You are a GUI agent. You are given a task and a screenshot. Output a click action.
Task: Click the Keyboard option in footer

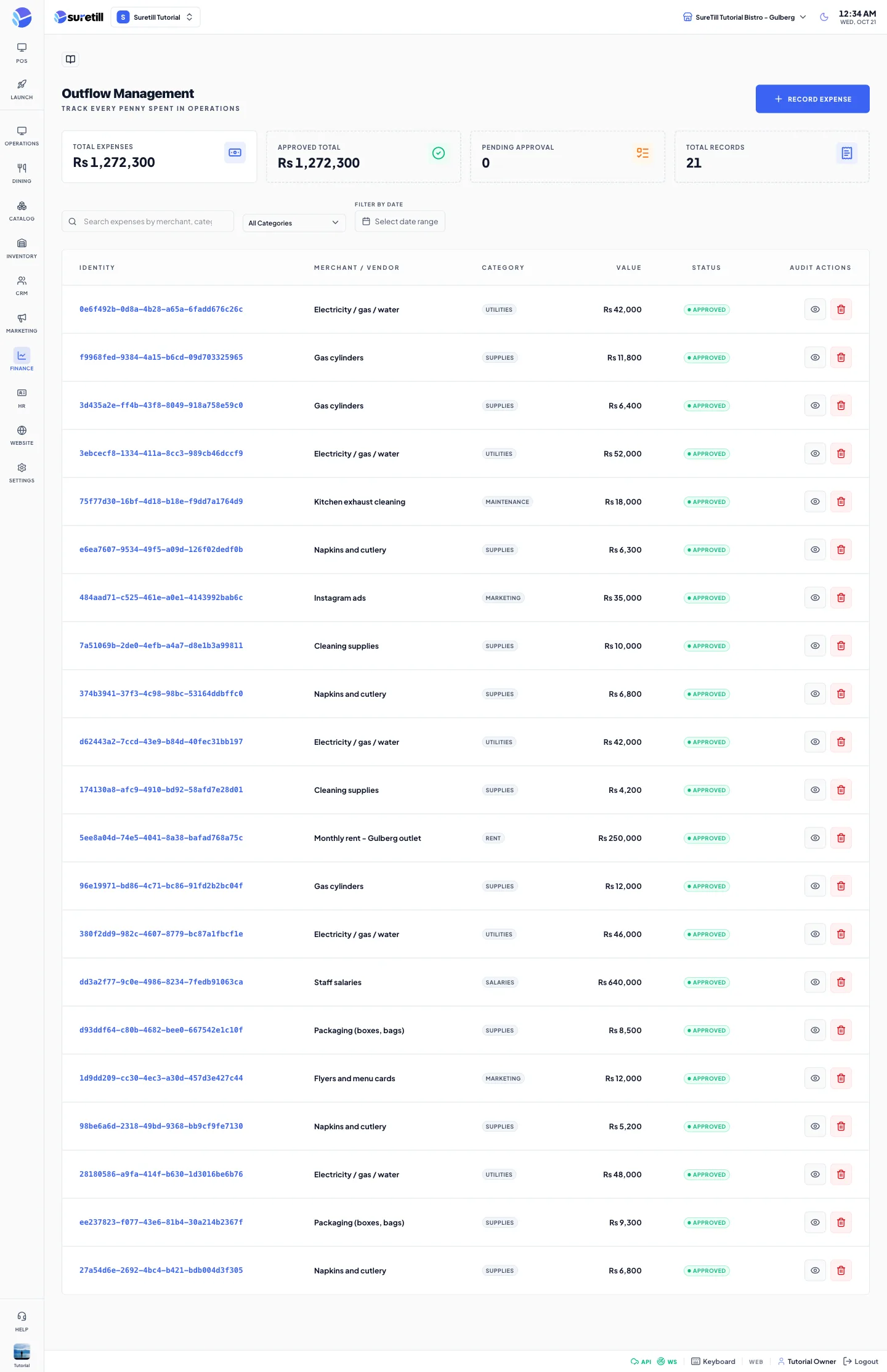713,1362
